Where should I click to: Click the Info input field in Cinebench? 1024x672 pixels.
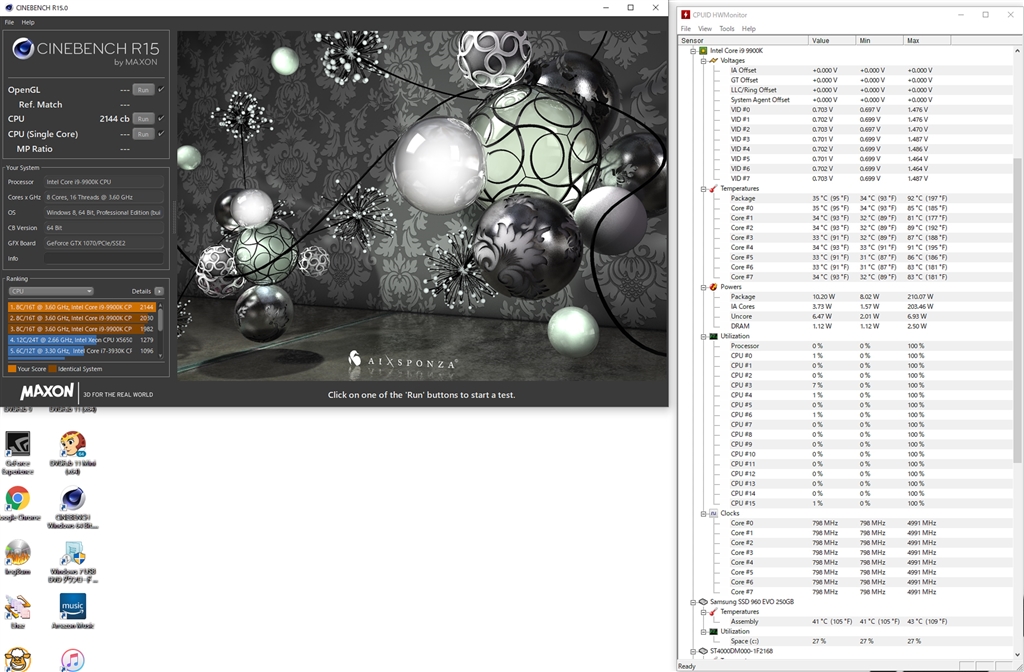click(x=104, y=258)
